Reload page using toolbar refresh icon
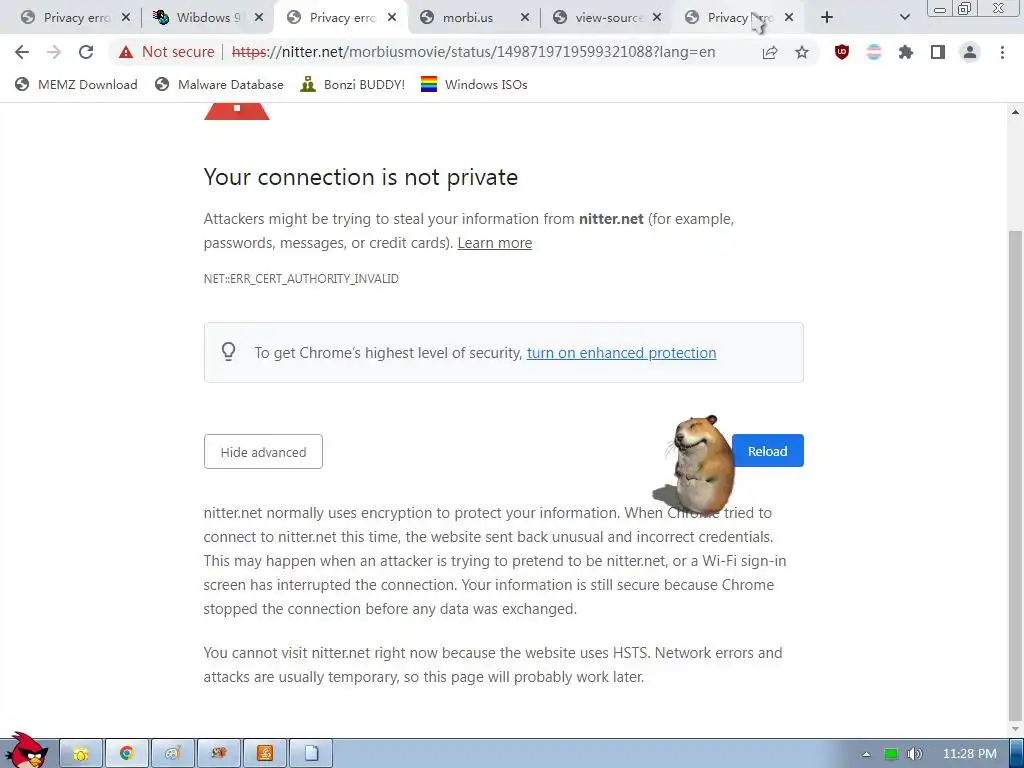This screenshot has width=1024, height=768. (x=86, y=52)
